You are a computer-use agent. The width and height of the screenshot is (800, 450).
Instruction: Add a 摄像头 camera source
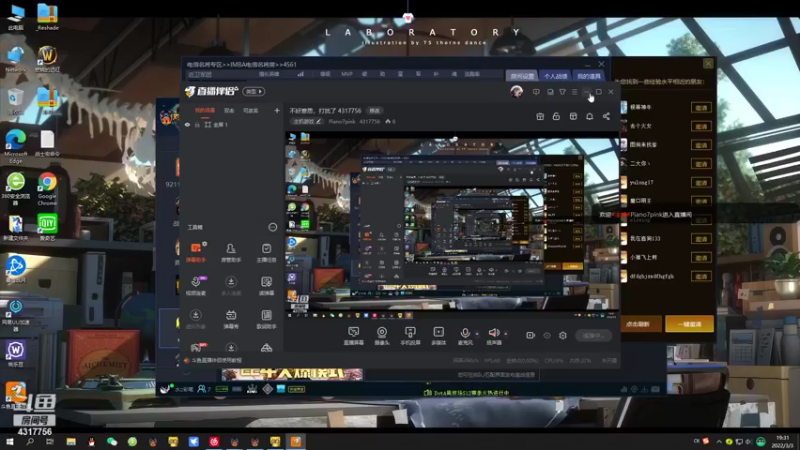click(382, 336)
